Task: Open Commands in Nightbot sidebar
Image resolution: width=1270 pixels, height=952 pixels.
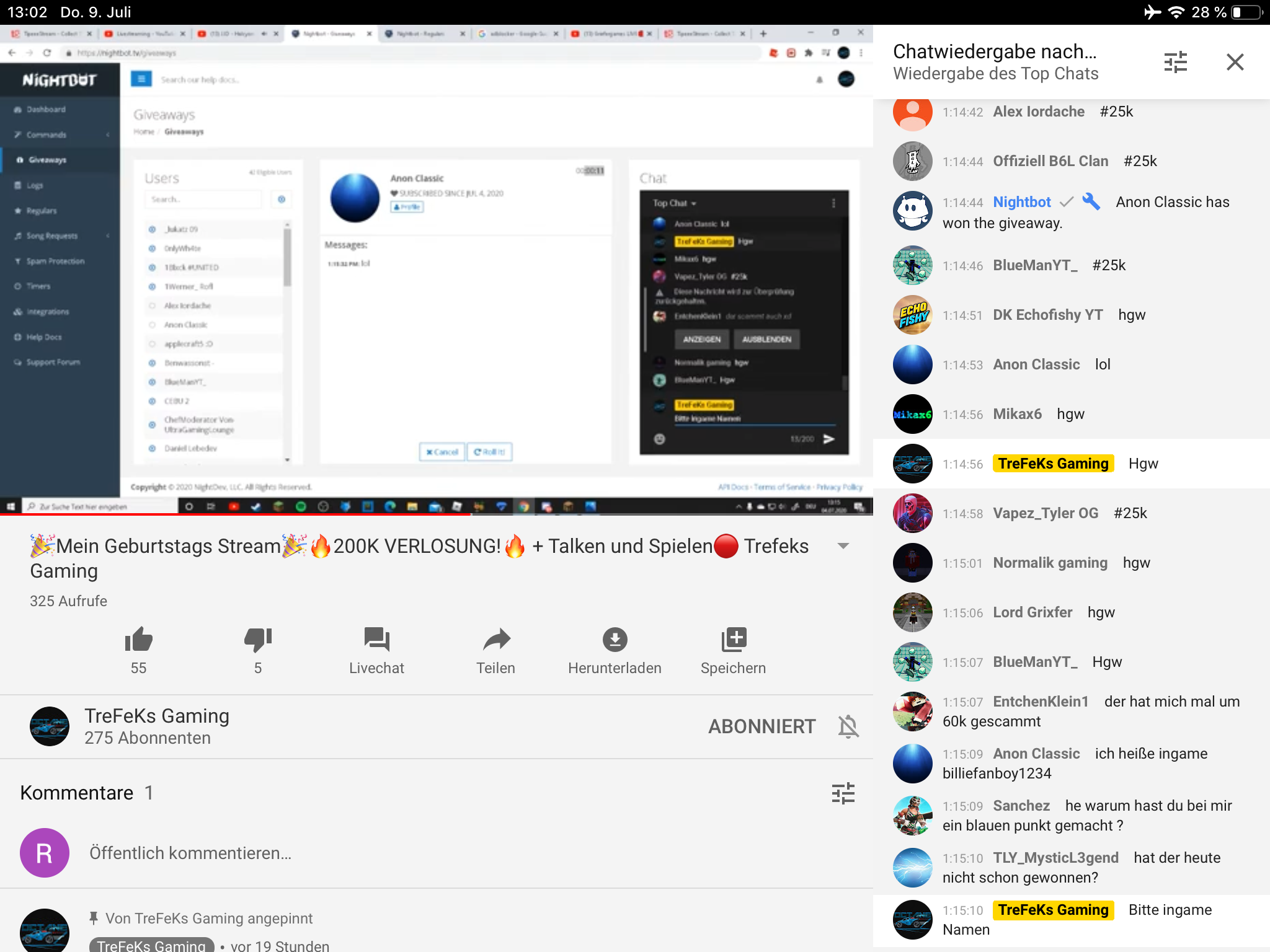Action: point(46,134)
